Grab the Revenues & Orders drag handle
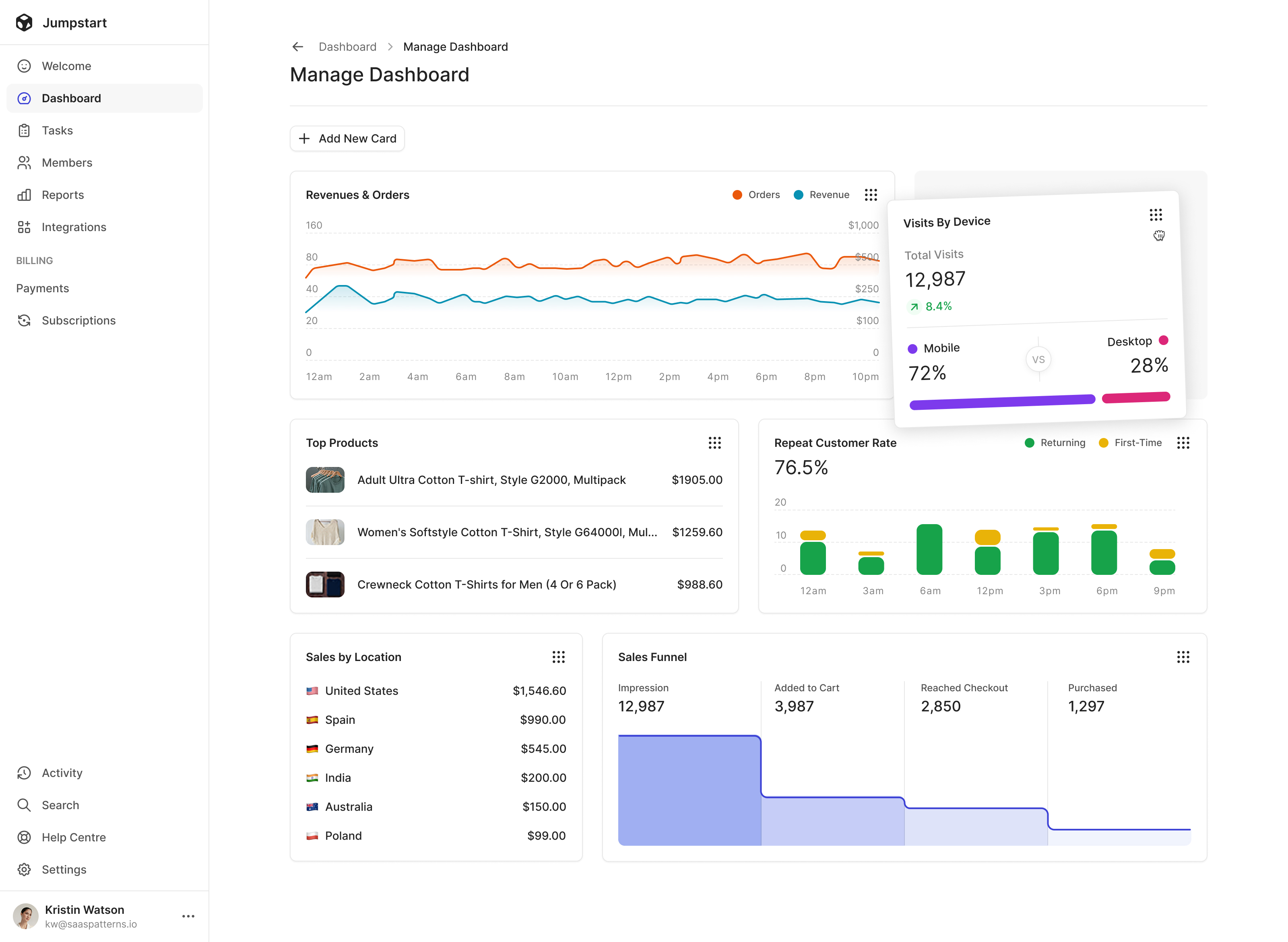The image size is (1288, 942). click(x=871, y=195)
